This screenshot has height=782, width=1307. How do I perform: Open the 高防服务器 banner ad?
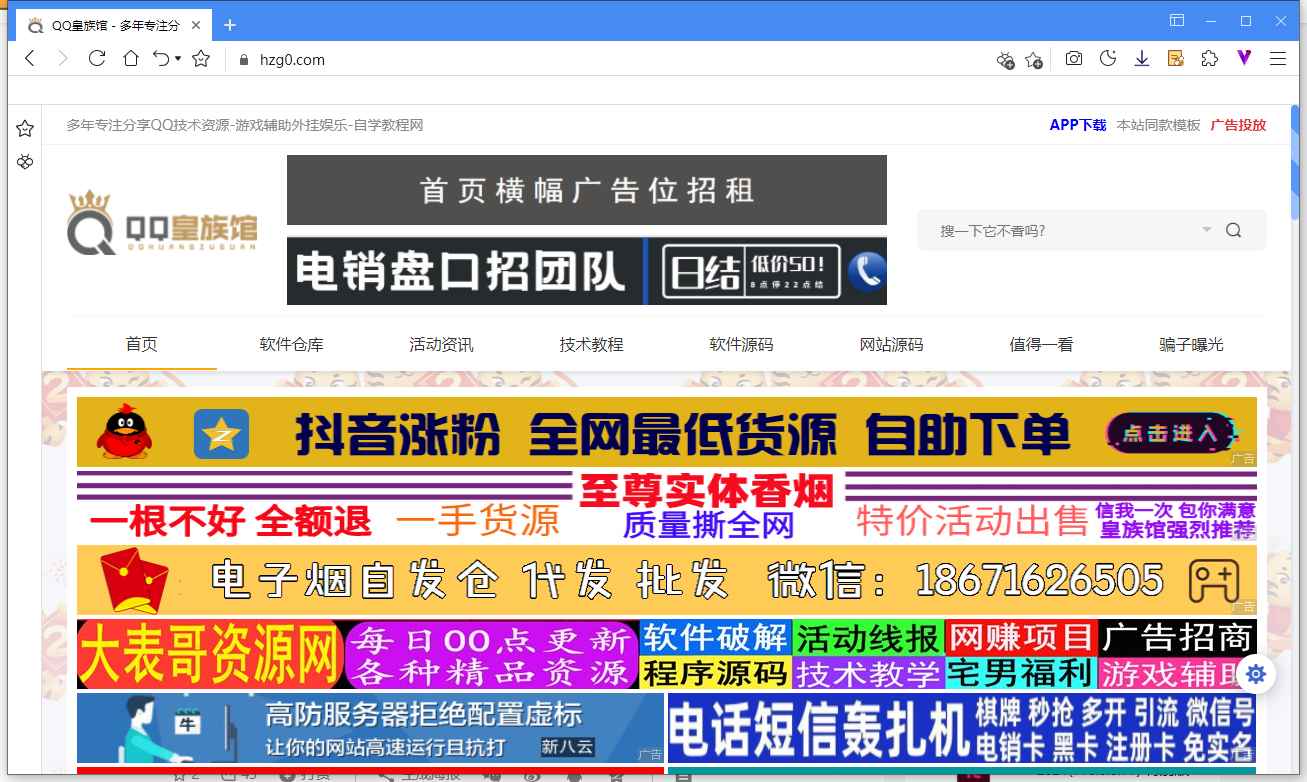(x=370, y=728)
